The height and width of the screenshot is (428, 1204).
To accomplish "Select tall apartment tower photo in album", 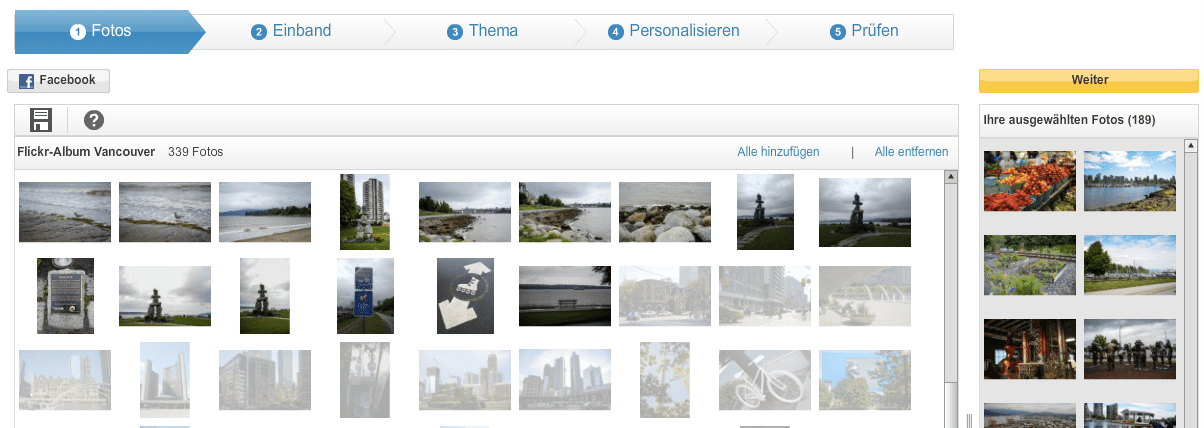I will point(364,212).
